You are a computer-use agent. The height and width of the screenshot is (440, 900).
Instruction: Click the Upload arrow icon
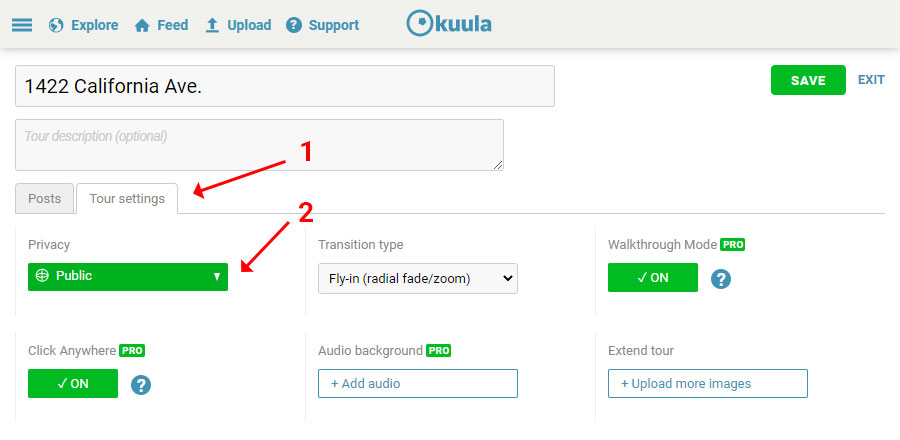click(x=212, y=25)
